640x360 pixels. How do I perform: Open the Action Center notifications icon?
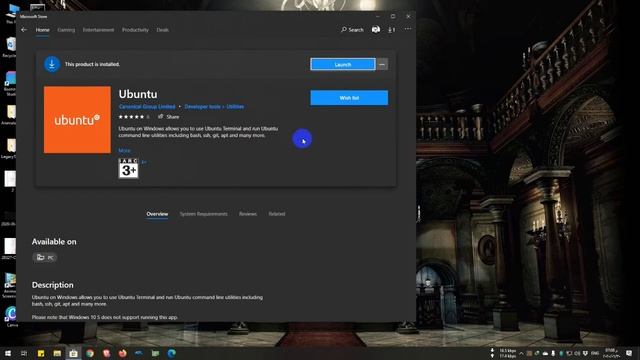coord(629,353)
